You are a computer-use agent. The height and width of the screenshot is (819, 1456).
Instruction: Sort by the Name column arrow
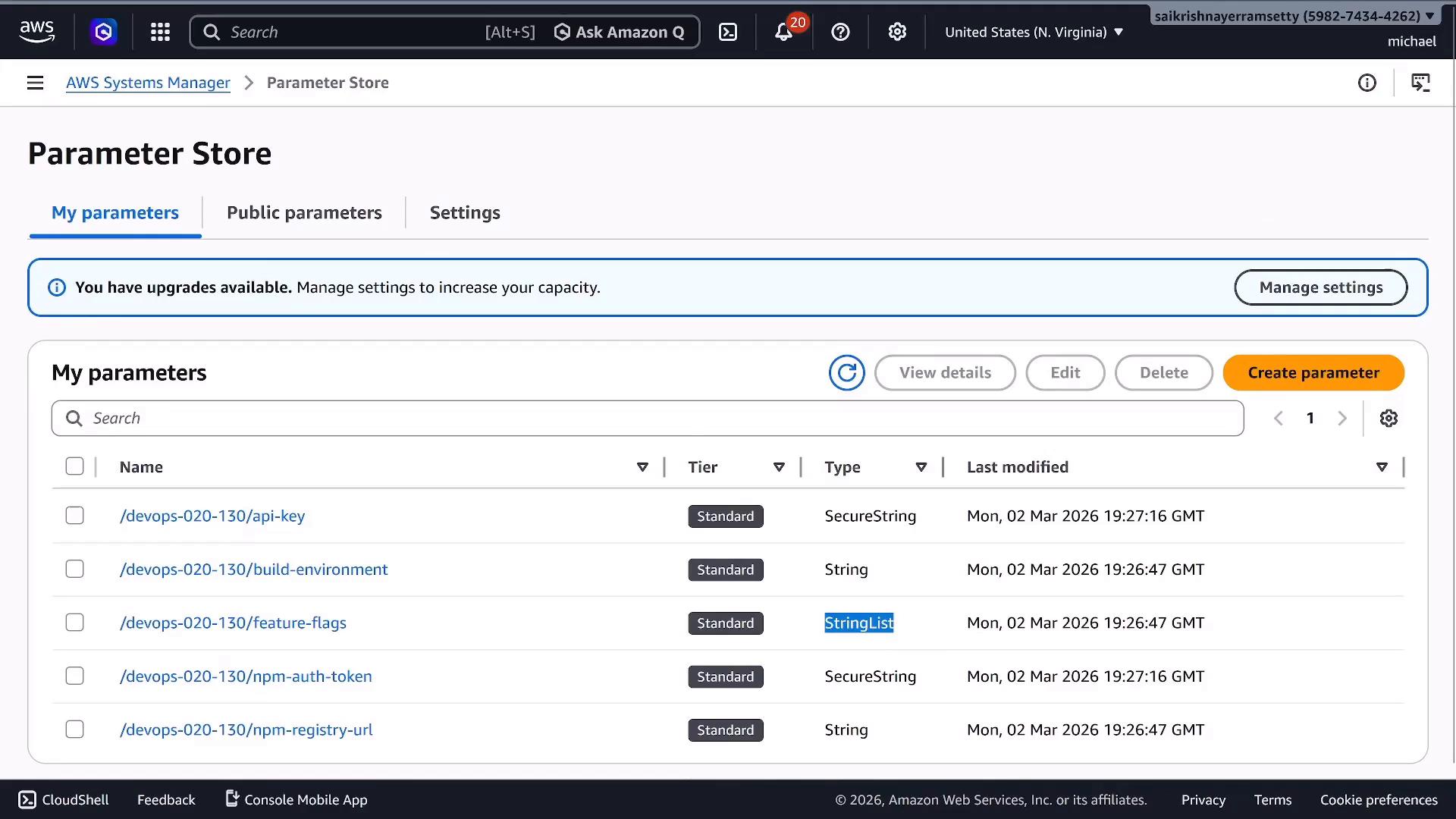642,467
